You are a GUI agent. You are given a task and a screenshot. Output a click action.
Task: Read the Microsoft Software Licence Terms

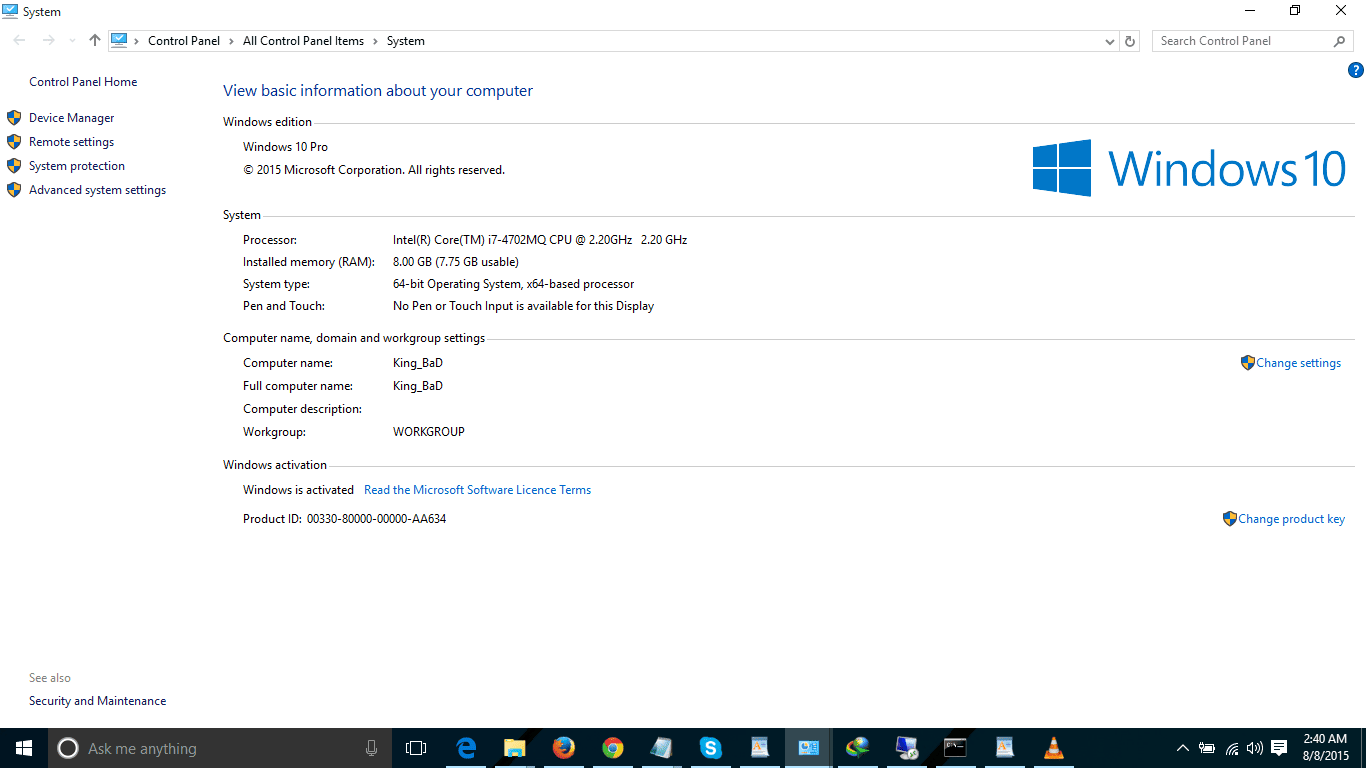tap(477, 490)
